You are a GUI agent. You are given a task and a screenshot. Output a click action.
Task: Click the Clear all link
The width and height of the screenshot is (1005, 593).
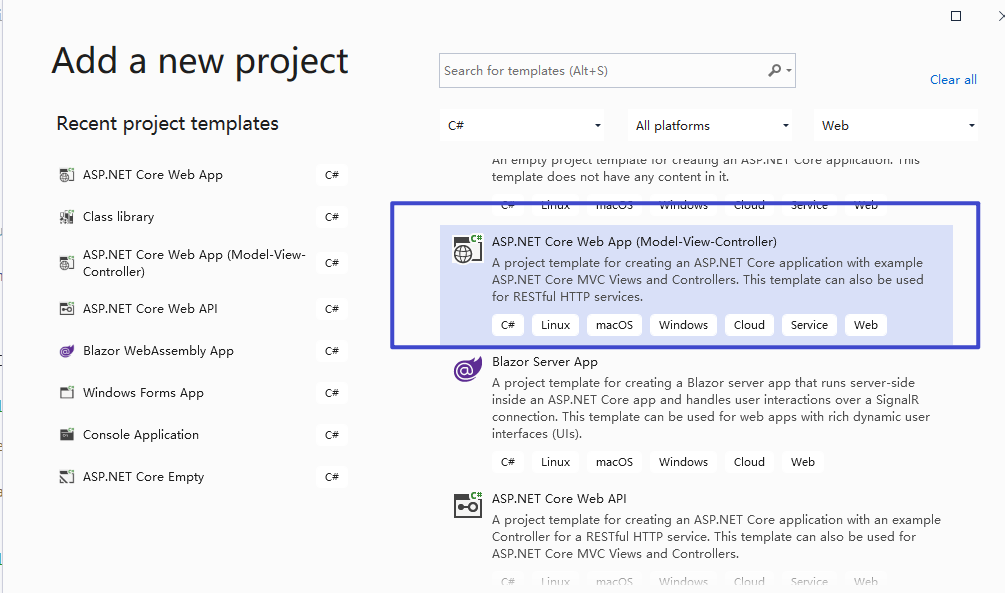click(x=953, y=79)
